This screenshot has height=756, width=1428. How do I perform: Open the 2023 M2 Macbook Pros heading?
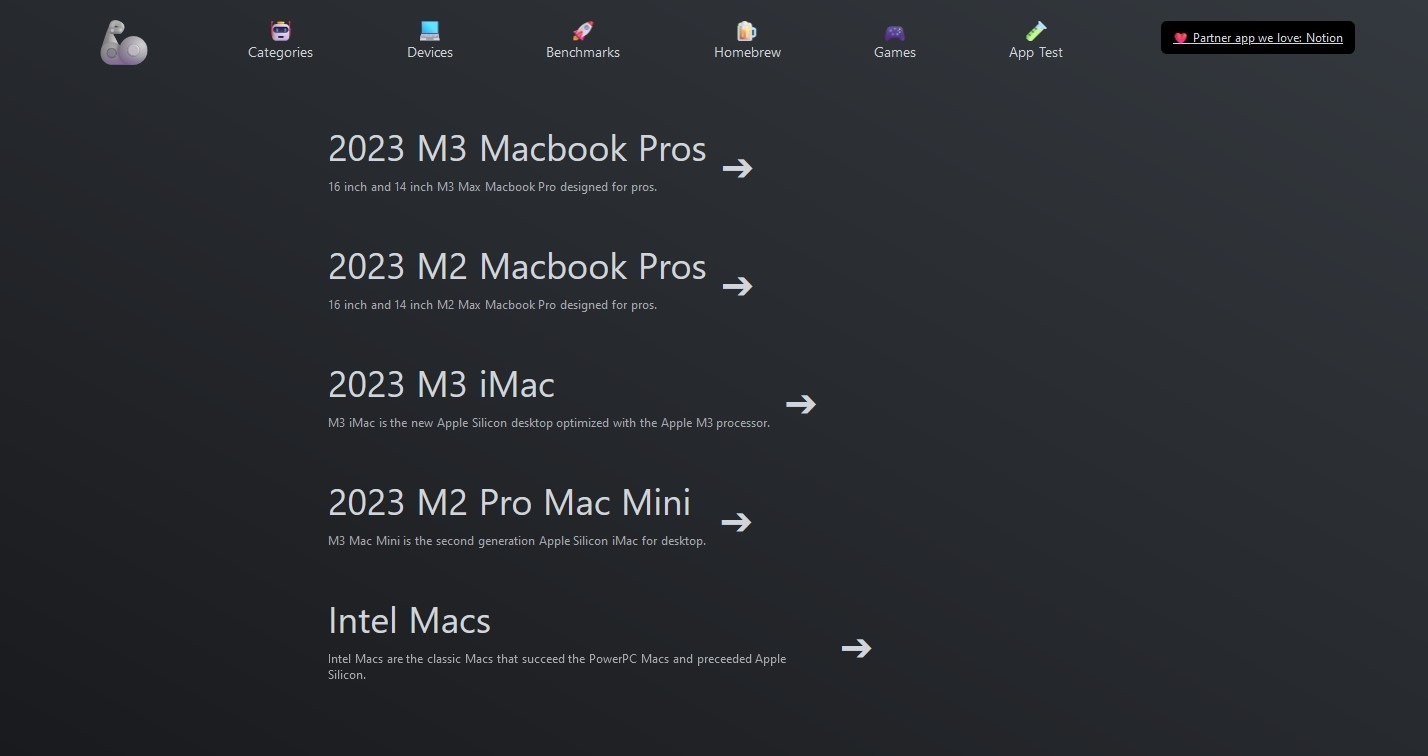[x=517, y=267]
